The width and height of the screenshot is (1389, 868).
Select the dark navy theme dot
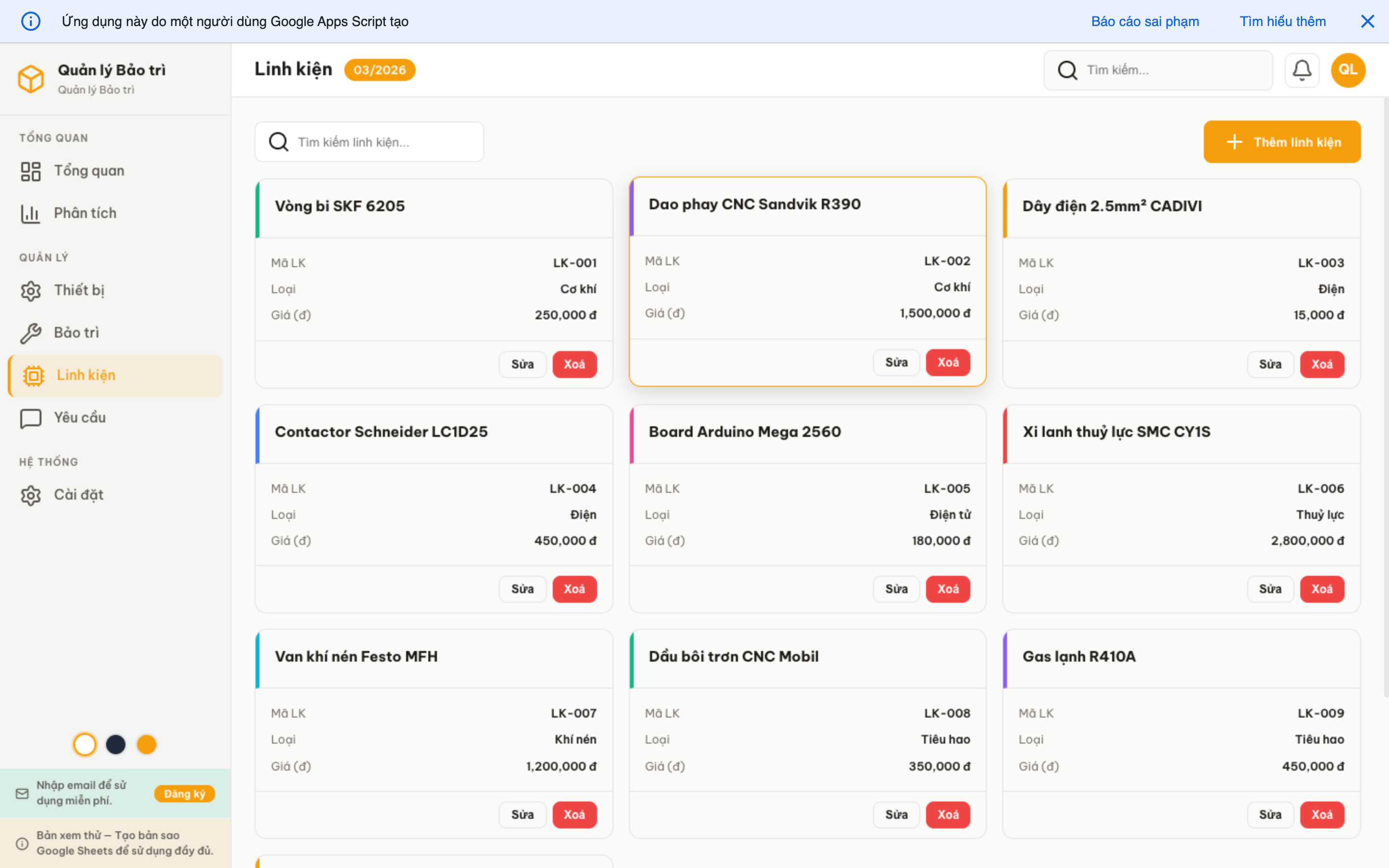[115, 745]
